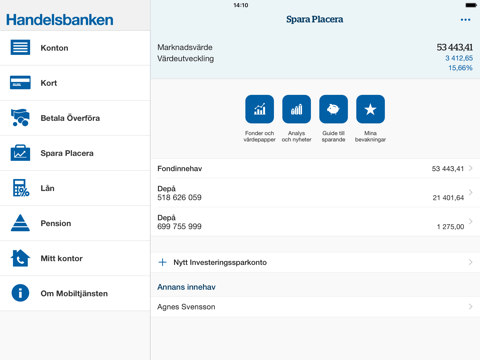This screenshot has height=360, width=480.
Task: Choose Pension menu item
Action: tap(75, 223)
